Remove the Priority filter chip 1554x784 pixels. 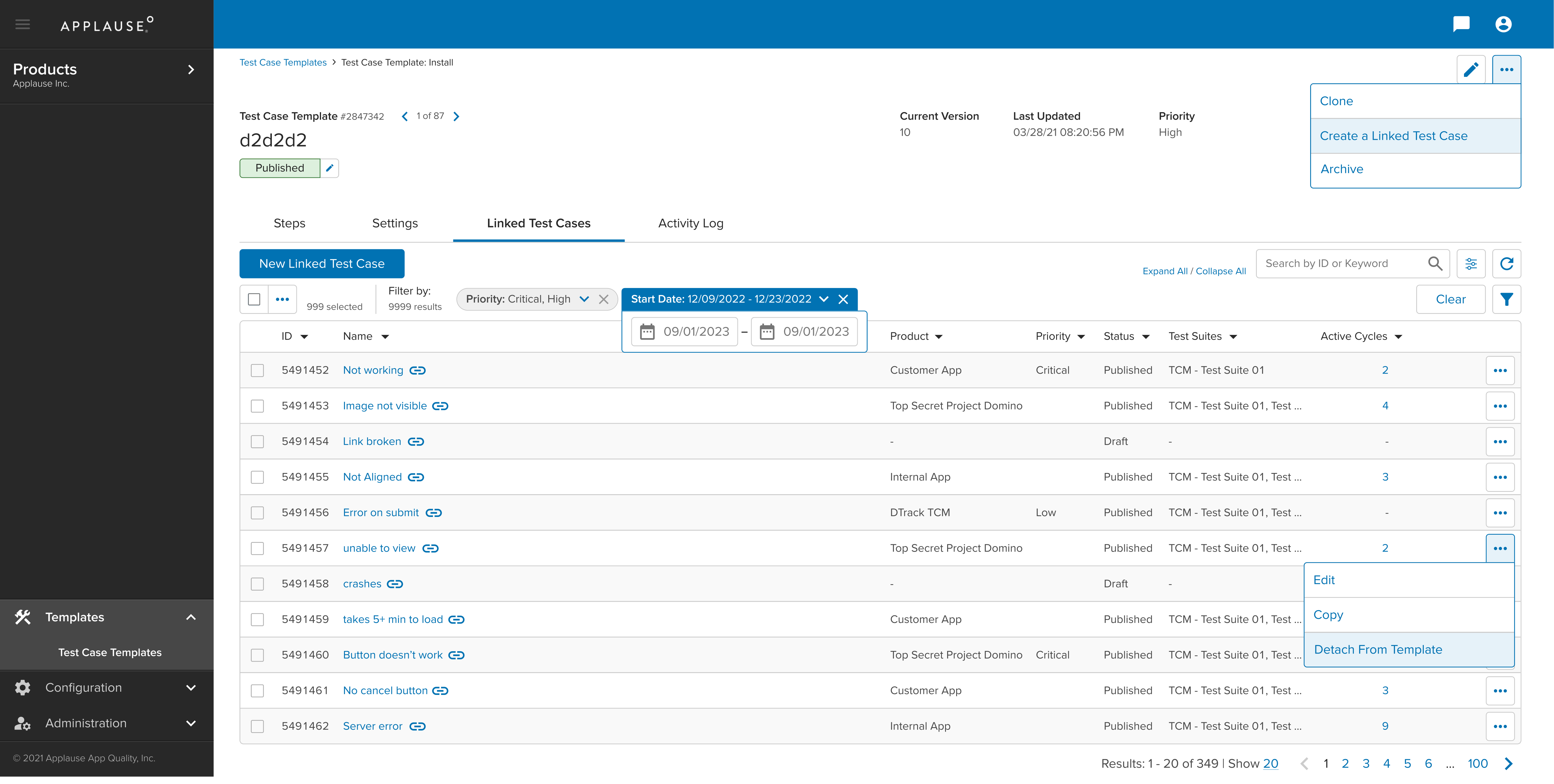pyautogui.click(x=603, y=299)
